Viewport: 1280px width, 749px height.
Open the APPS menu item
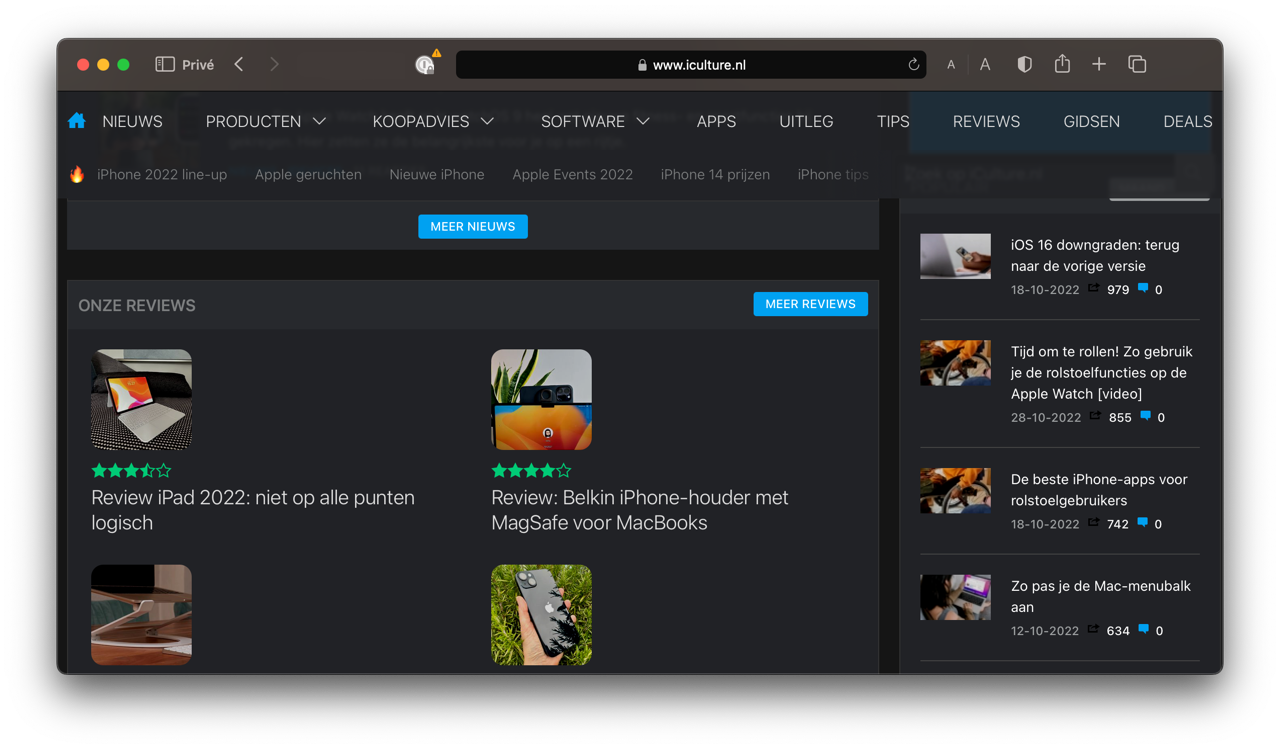coord(716,121)
